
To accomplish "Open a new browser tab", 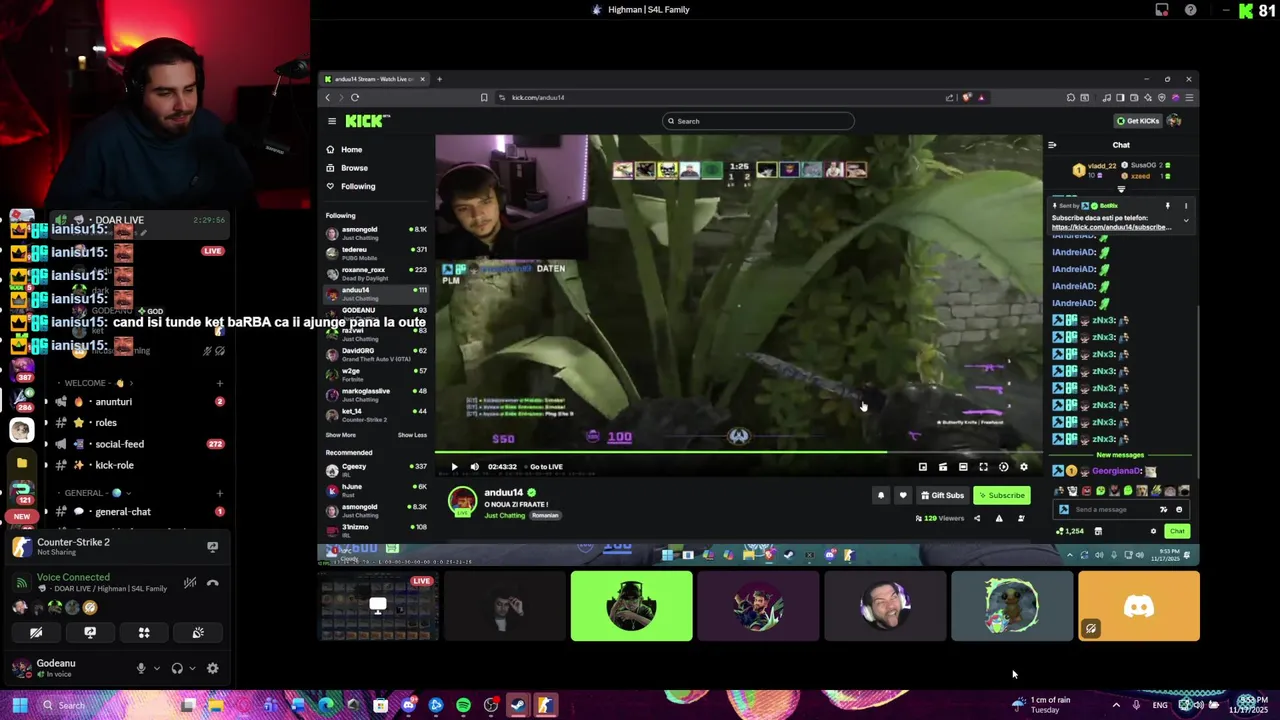I will [x=439, y=79].
